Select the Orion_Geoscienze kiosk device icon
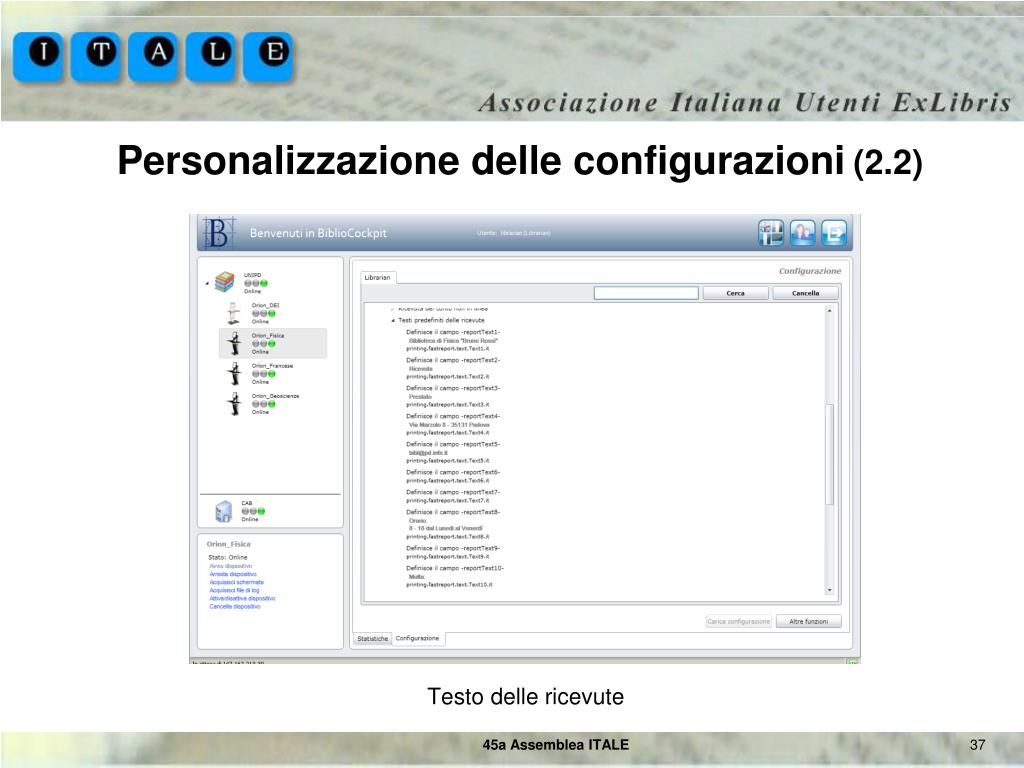The width and height of the screenshot is (1024, 768). [x=234, y=404]
